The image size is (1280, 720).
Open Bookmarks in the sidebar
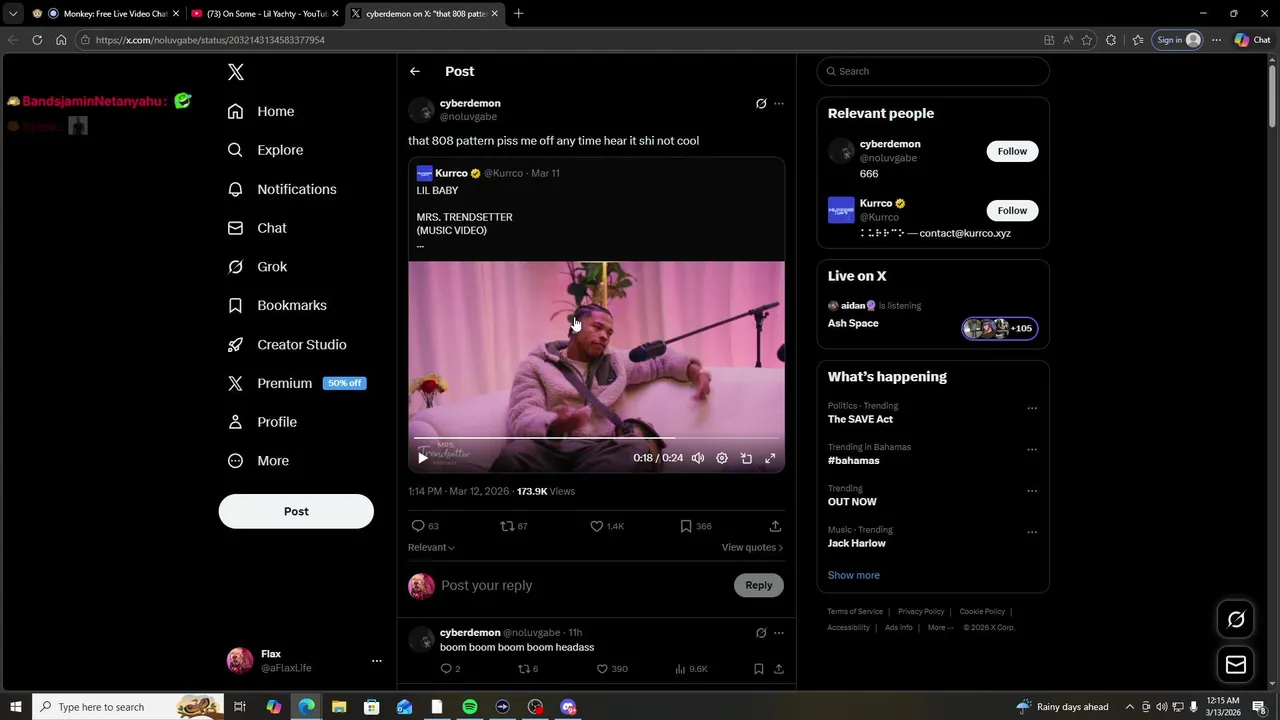(277, 305)
